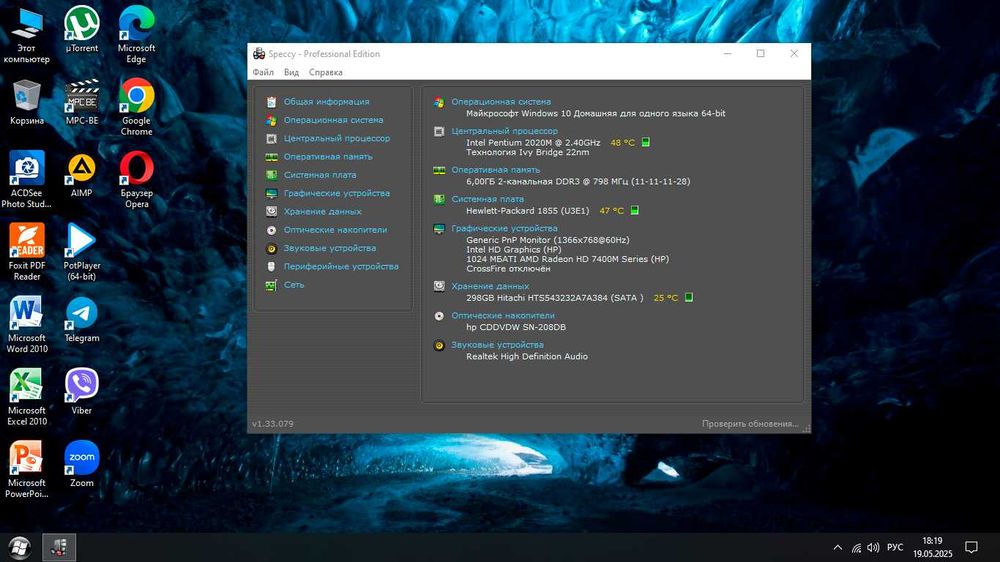Screen dimensions: 1000x562
Task: Launch the MPC-BE player shortcut
Action: pyautogui.click(x=82, y=103)
